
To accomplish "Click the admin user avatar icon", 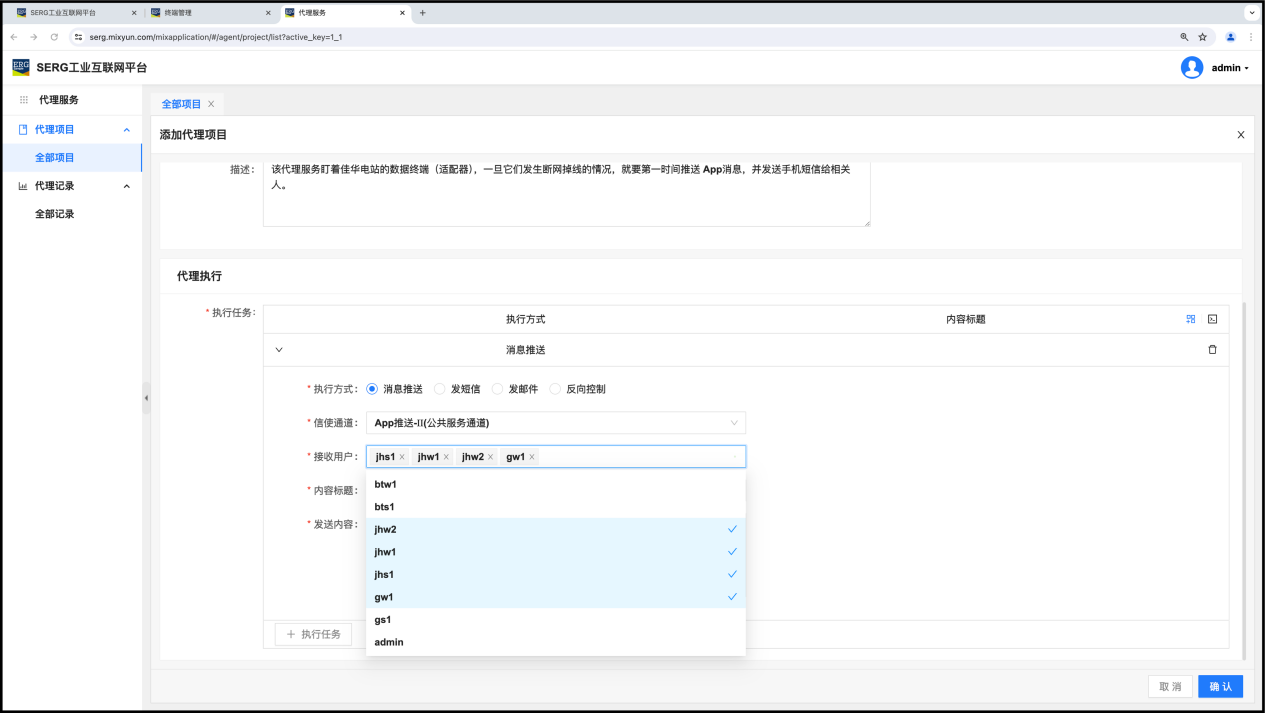I will click(x=1191, y=67).
